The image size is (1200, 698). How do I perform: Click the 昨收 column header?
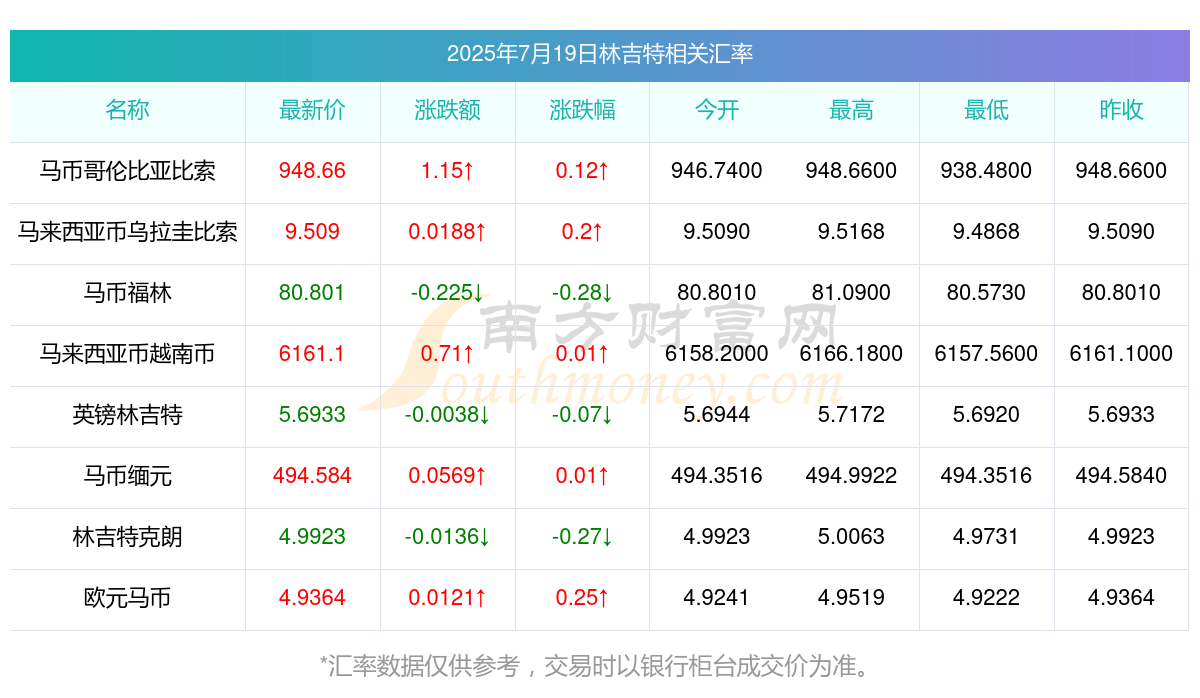point(1121,110)
